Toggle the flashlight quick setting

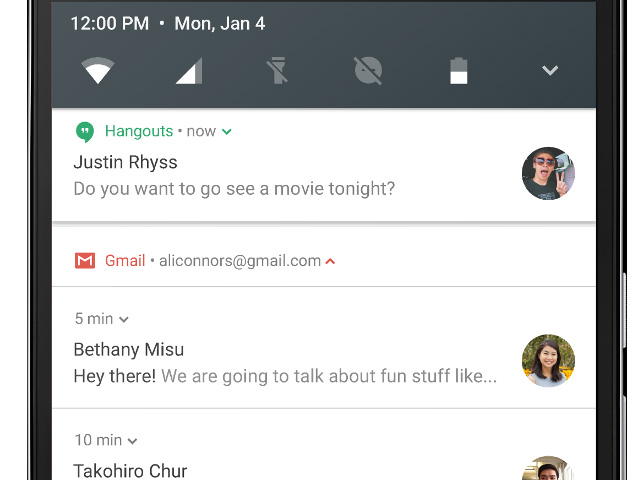[x=277, y=71]
